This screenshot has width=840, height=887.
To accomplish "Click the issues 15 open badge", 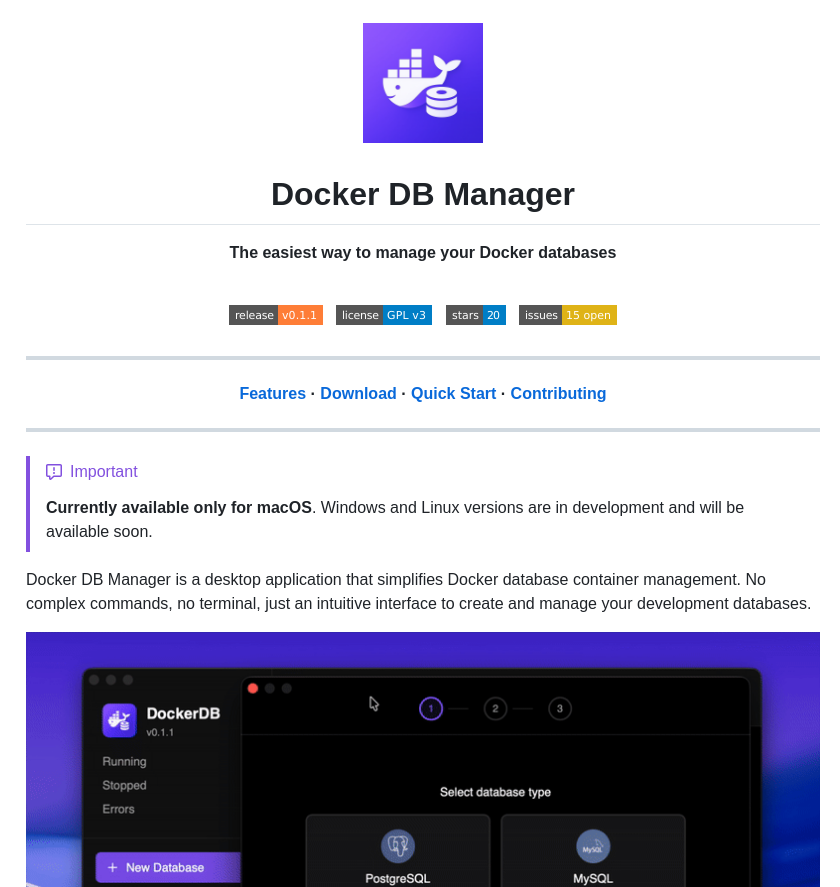I will [x=567, y=315].
